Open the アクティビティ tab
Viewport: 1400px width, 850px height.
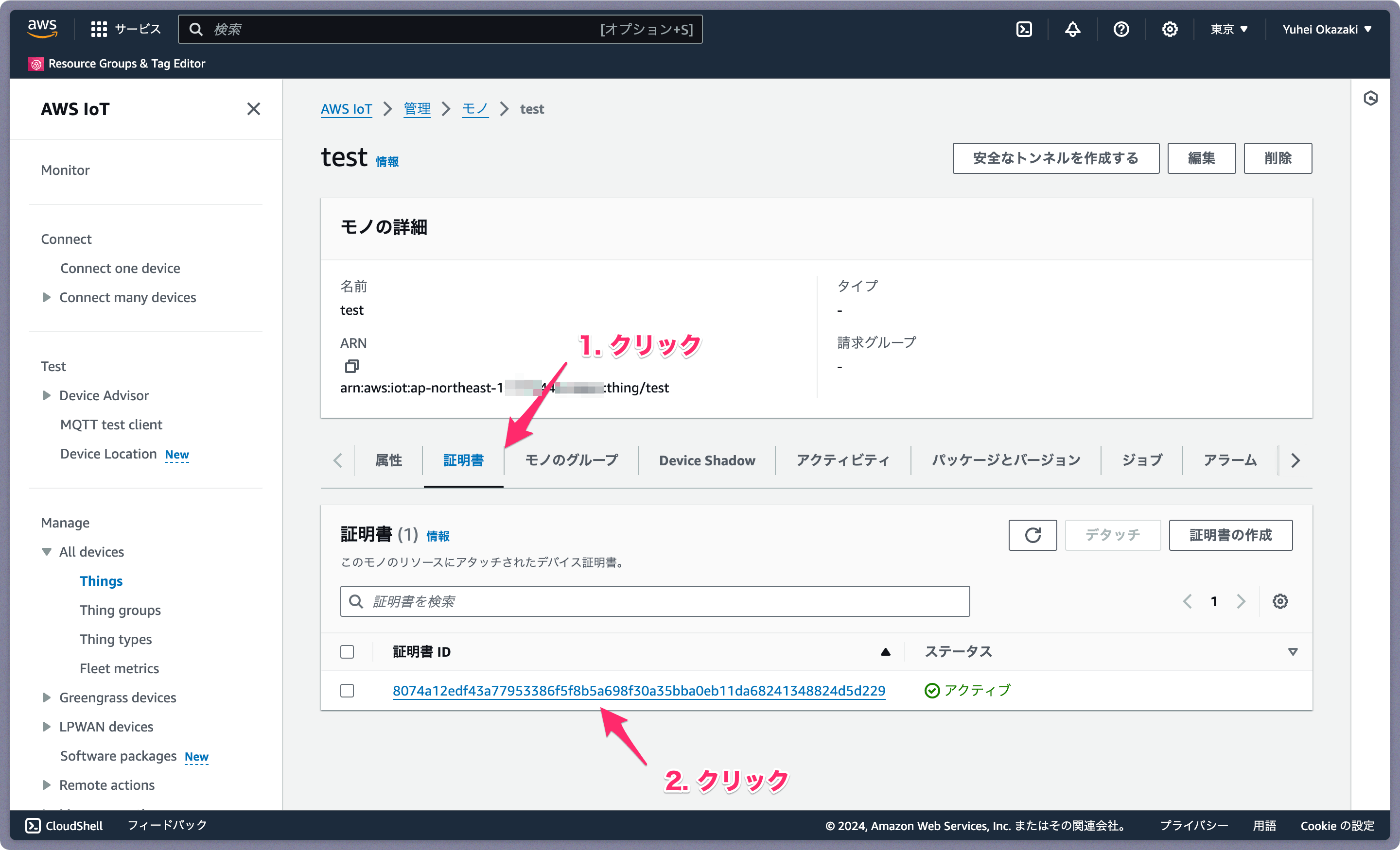843,460
